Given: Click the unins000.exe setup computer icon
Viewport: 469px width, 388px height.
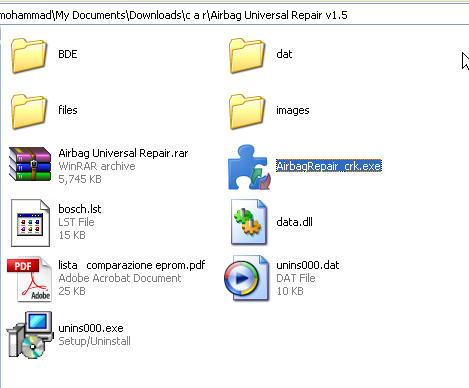Looking at the screenshot, I should [30, 335].
